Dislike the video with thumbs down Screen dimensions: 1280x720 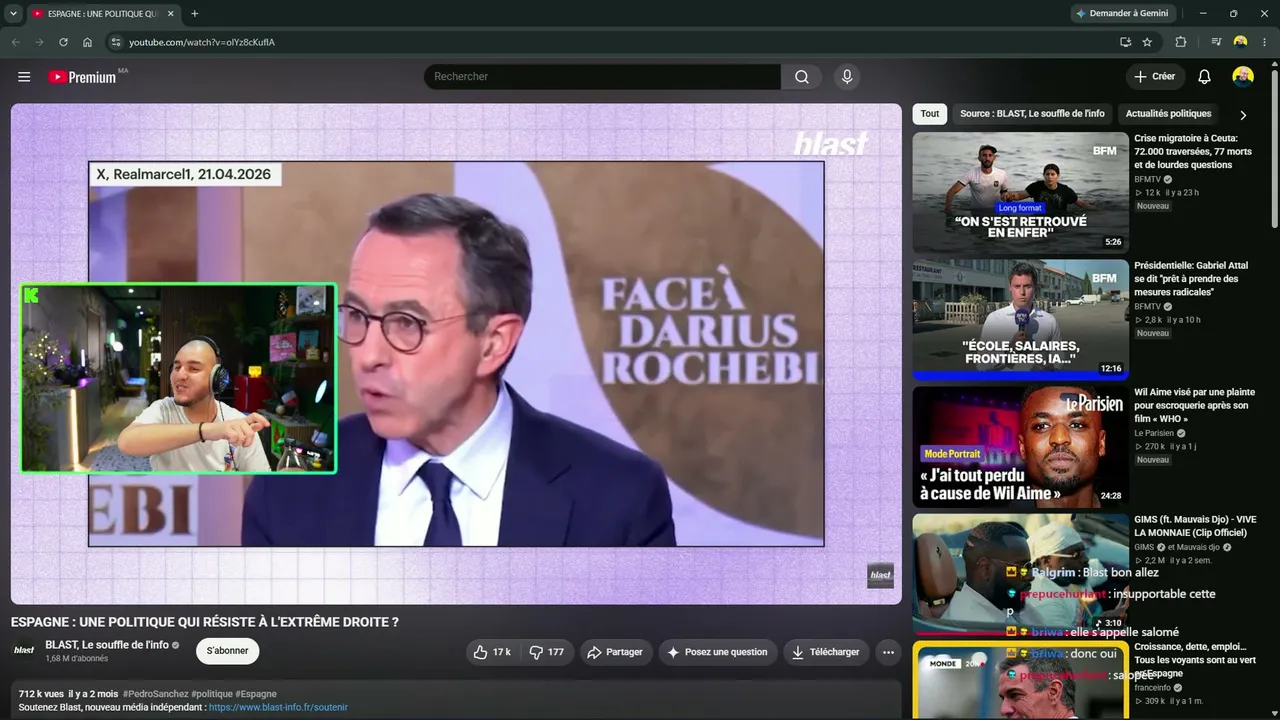coord(546,652)
